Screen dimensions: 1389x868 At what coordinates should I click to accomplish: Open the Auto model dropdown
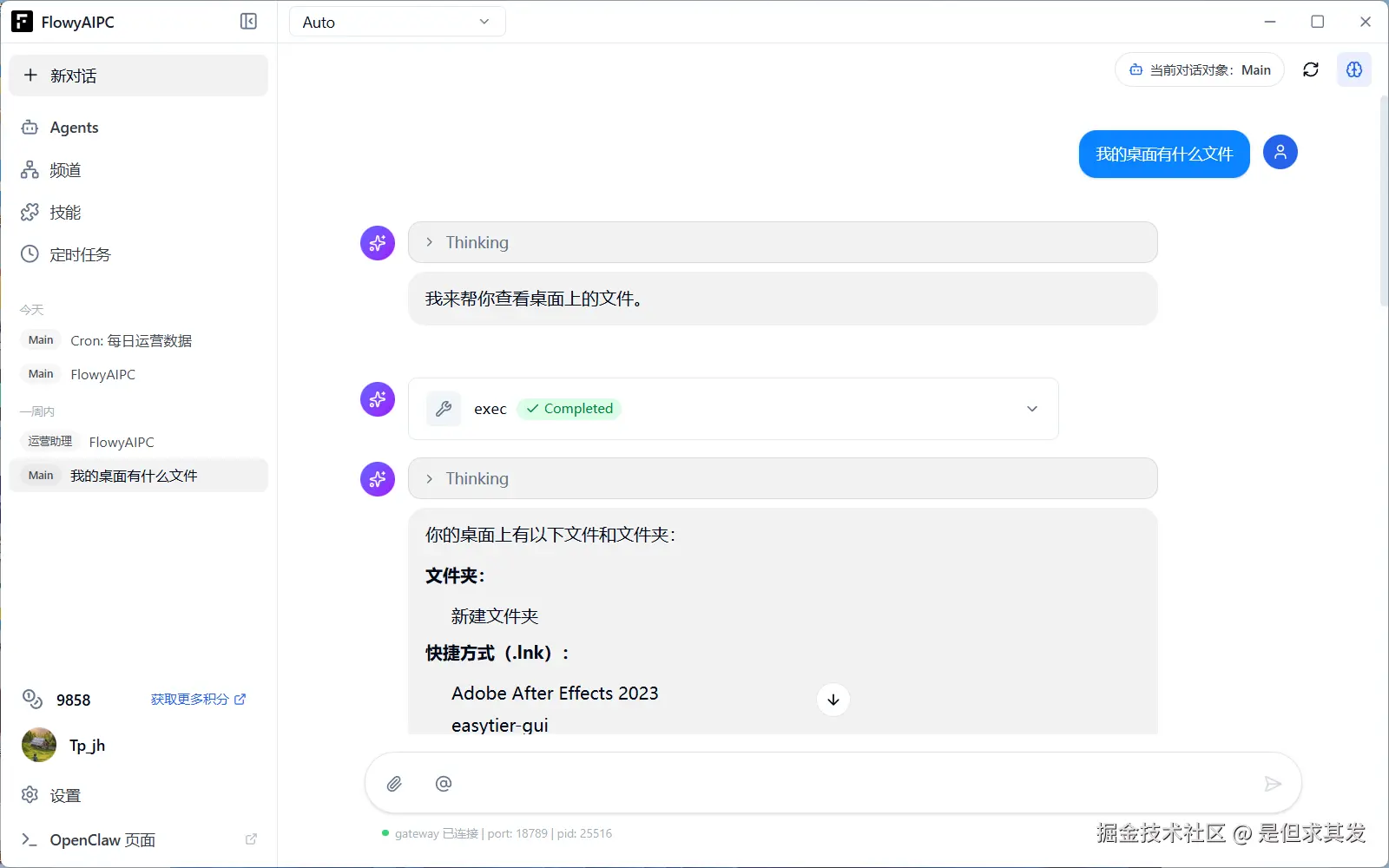[x=397, y=21]
